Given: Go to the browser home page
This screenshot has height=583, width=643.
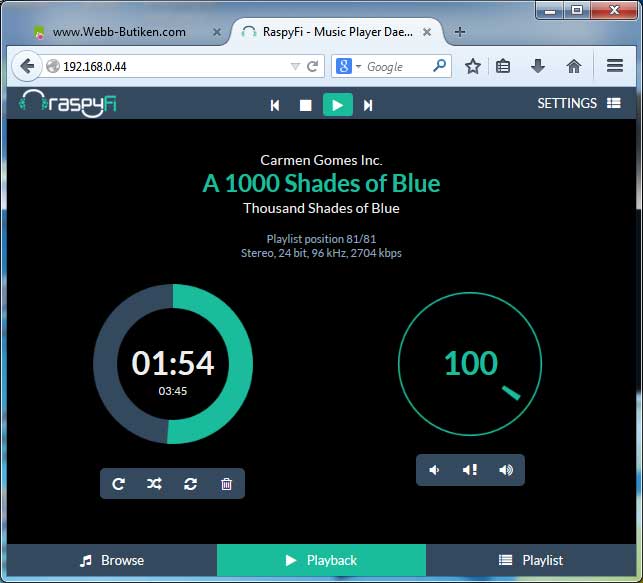Looking at the screenshot, I should 574,66.
